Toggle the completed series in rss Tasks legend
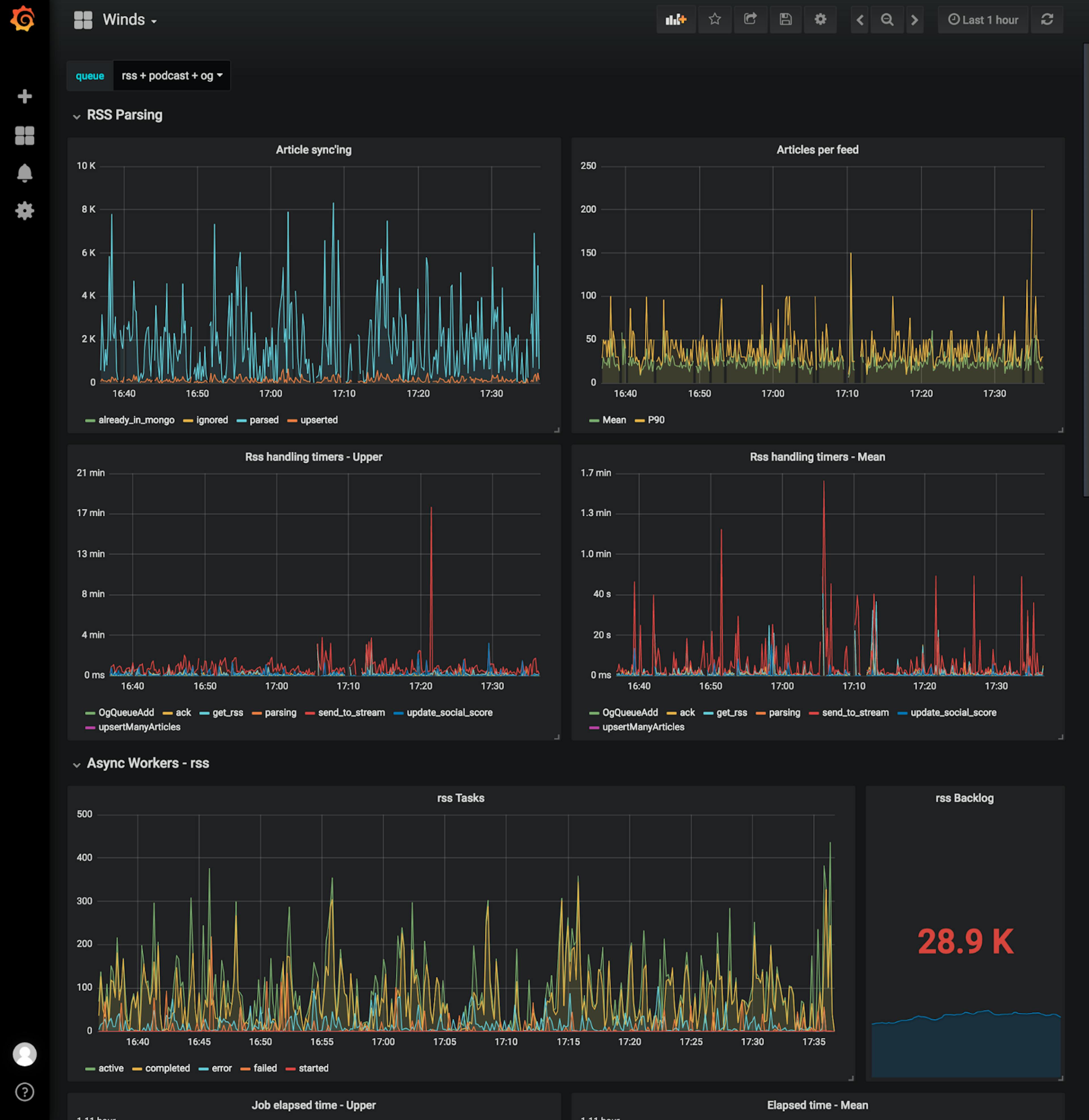The image size is (1089, 1120). coord(168,1068)
